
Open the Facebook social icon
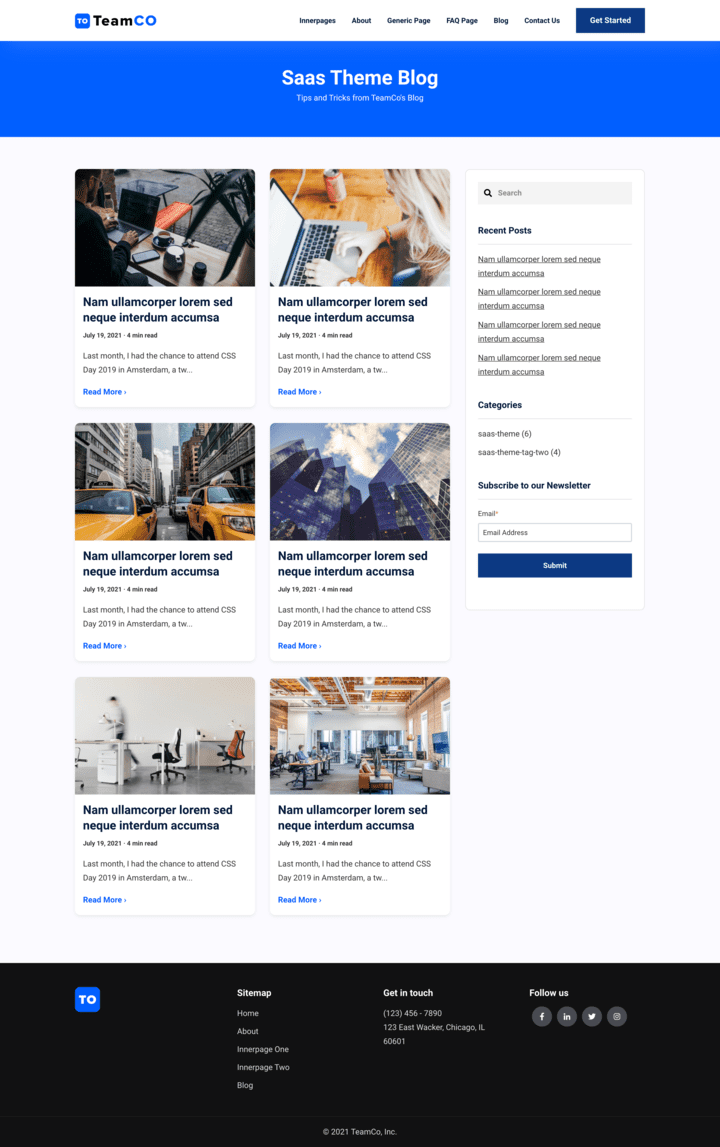541,1017
